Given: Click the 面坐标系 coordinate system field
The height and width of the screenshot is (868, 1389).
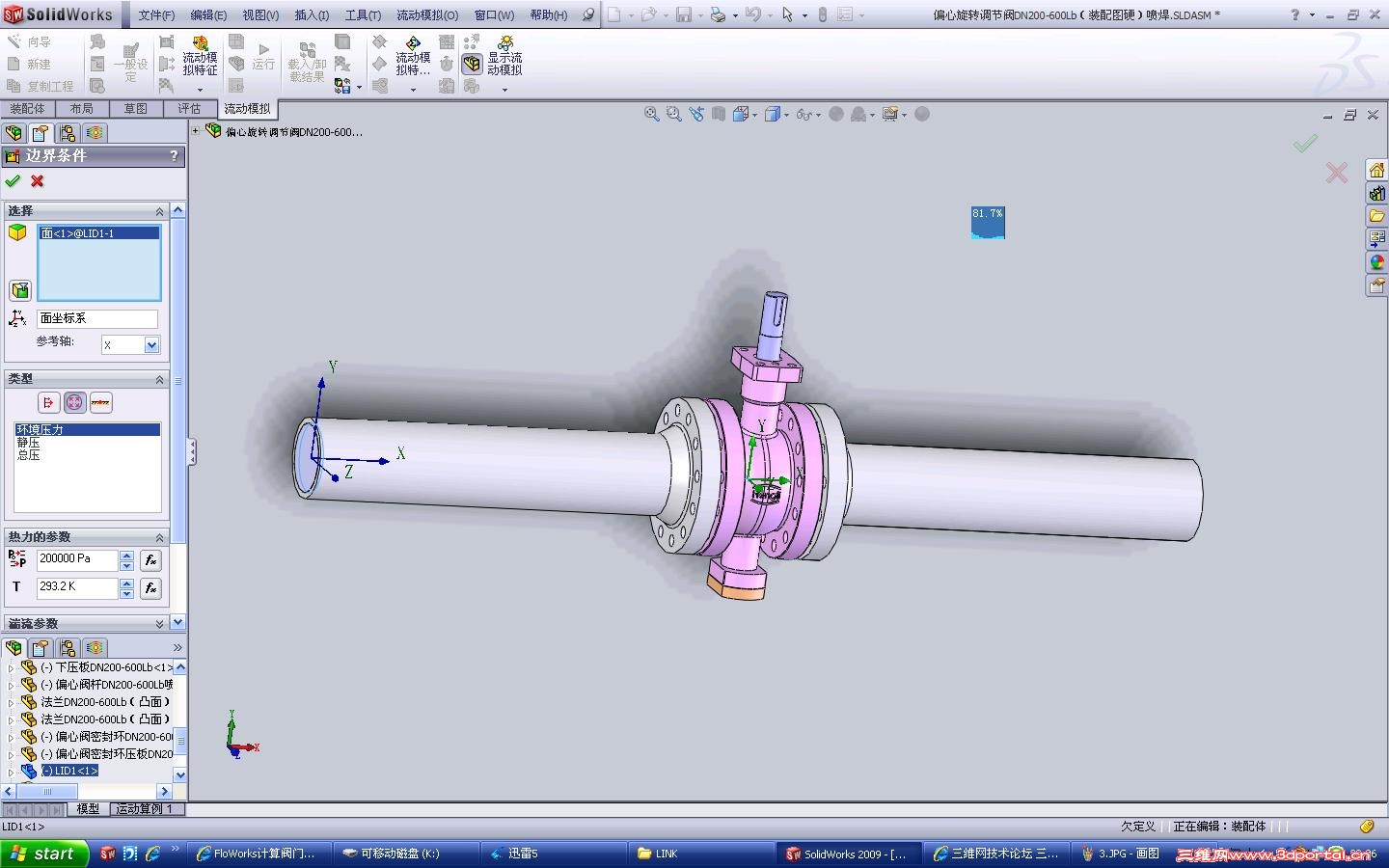Looking at the screenshot, I should coord(97,318).
